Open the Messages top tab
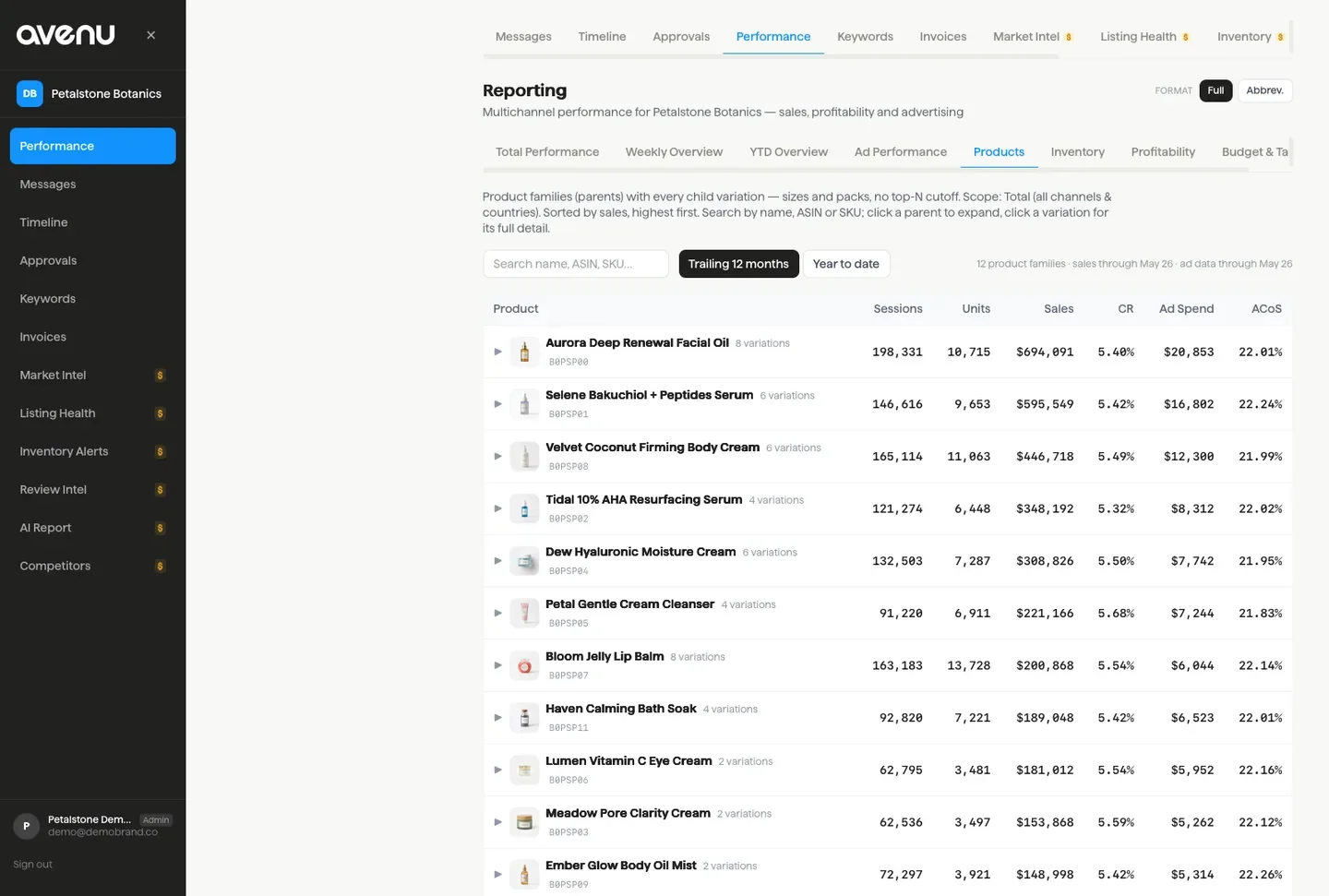 pos(523,37)
